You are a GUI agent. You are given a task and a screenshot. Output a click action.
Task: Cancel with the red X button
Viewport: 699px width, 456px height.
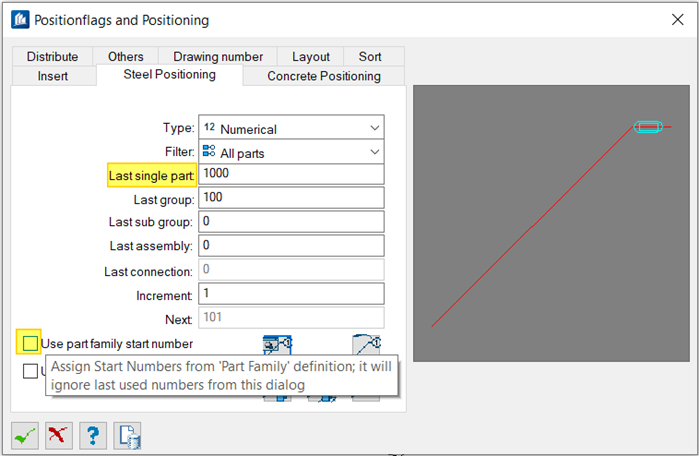point(58,435)
